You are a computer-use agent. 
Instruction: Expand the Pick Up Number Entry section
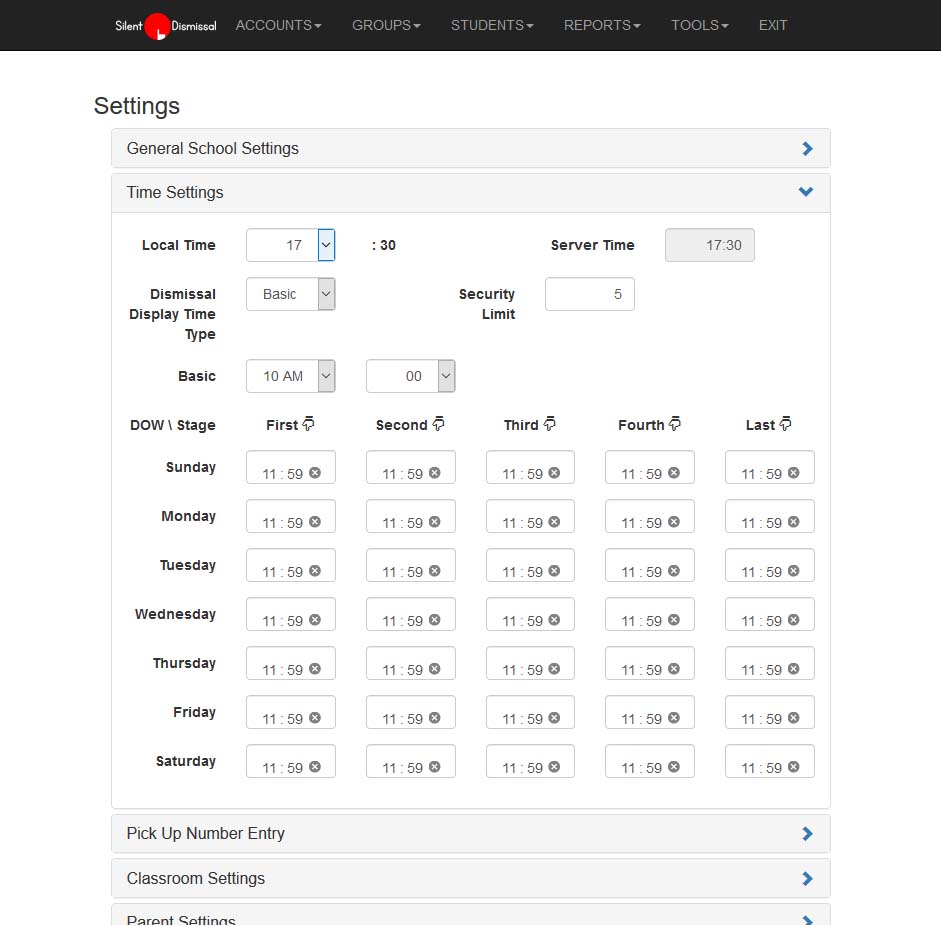point(470,833)
